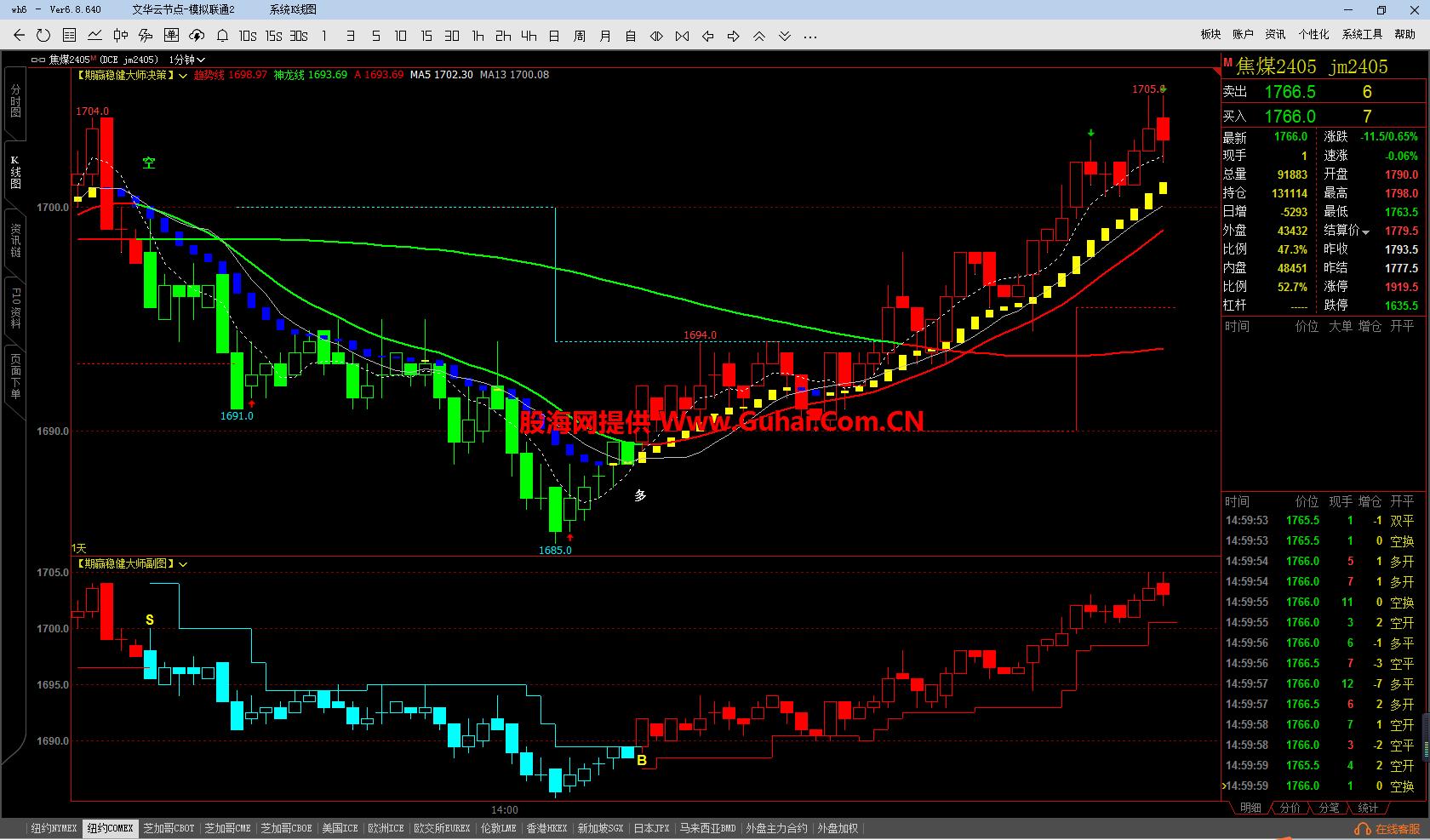Expand the 1分钟 period dropdown
Viewport: 1430px width, 840px height.
(201, 60)
